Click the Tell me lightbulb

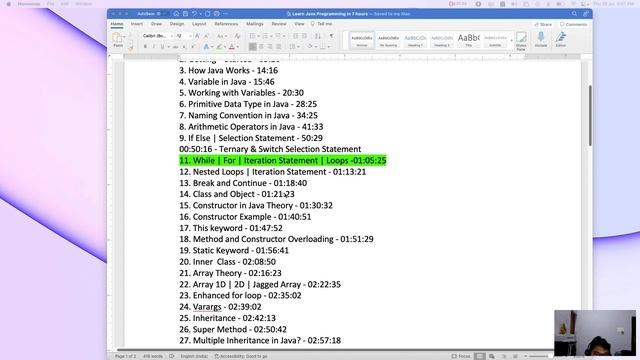[x=313, y=24]
